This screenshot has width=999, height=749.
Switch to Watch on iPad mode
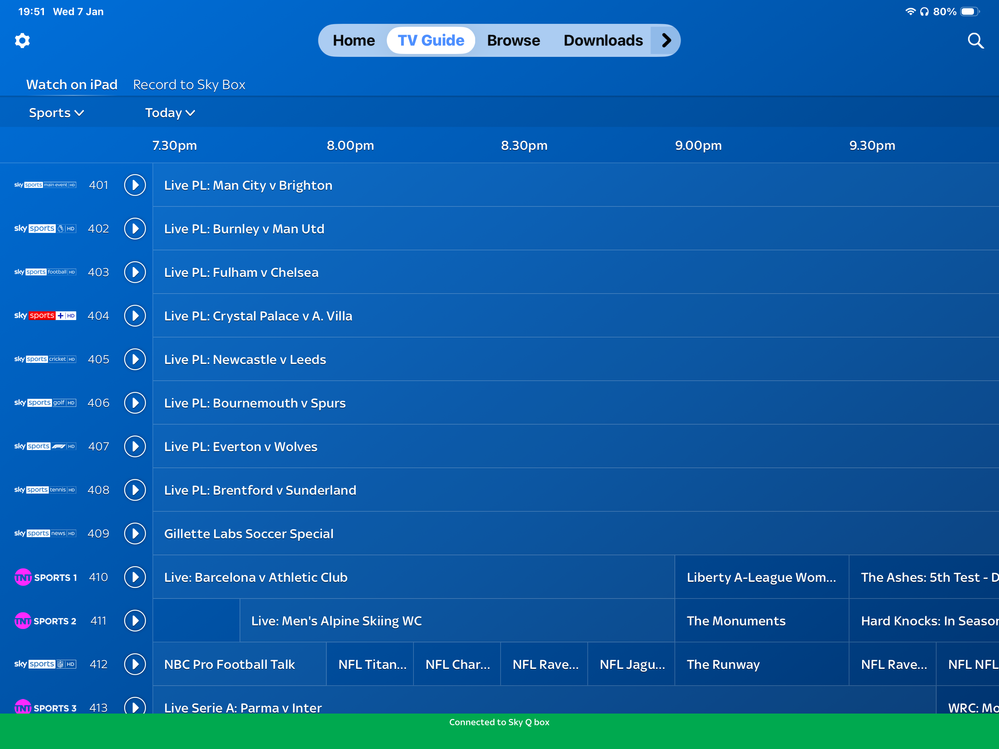(x=72, y=85)
